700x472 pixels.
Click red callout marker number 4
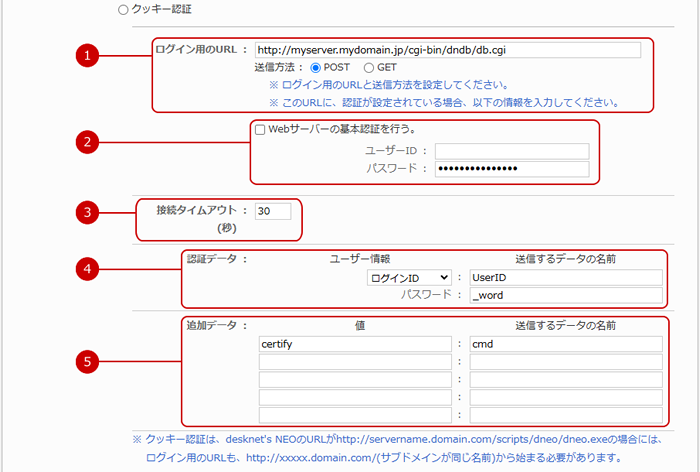pos(89,269)
